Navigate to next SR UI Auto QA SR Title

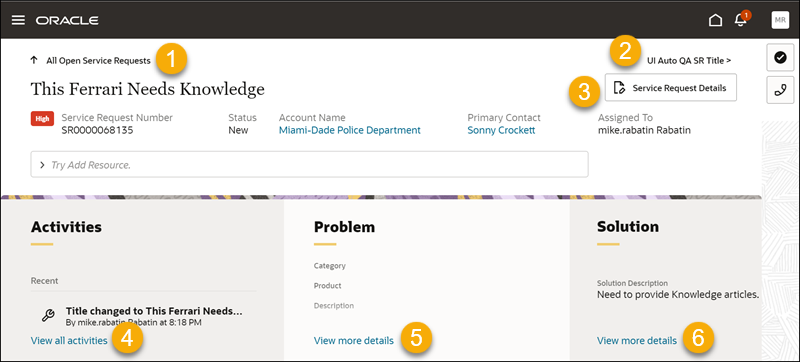coord(689,60)
